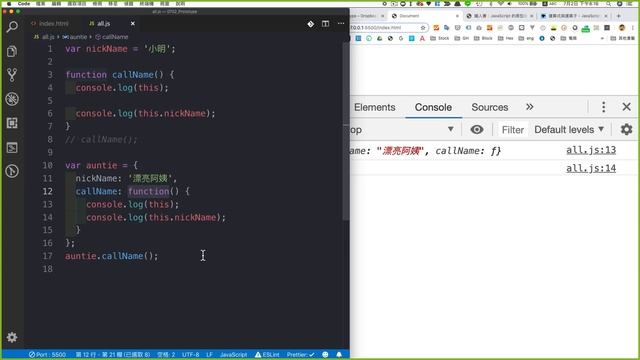Close the DevTools panel

pyautogui.click(x=627, y=107)
